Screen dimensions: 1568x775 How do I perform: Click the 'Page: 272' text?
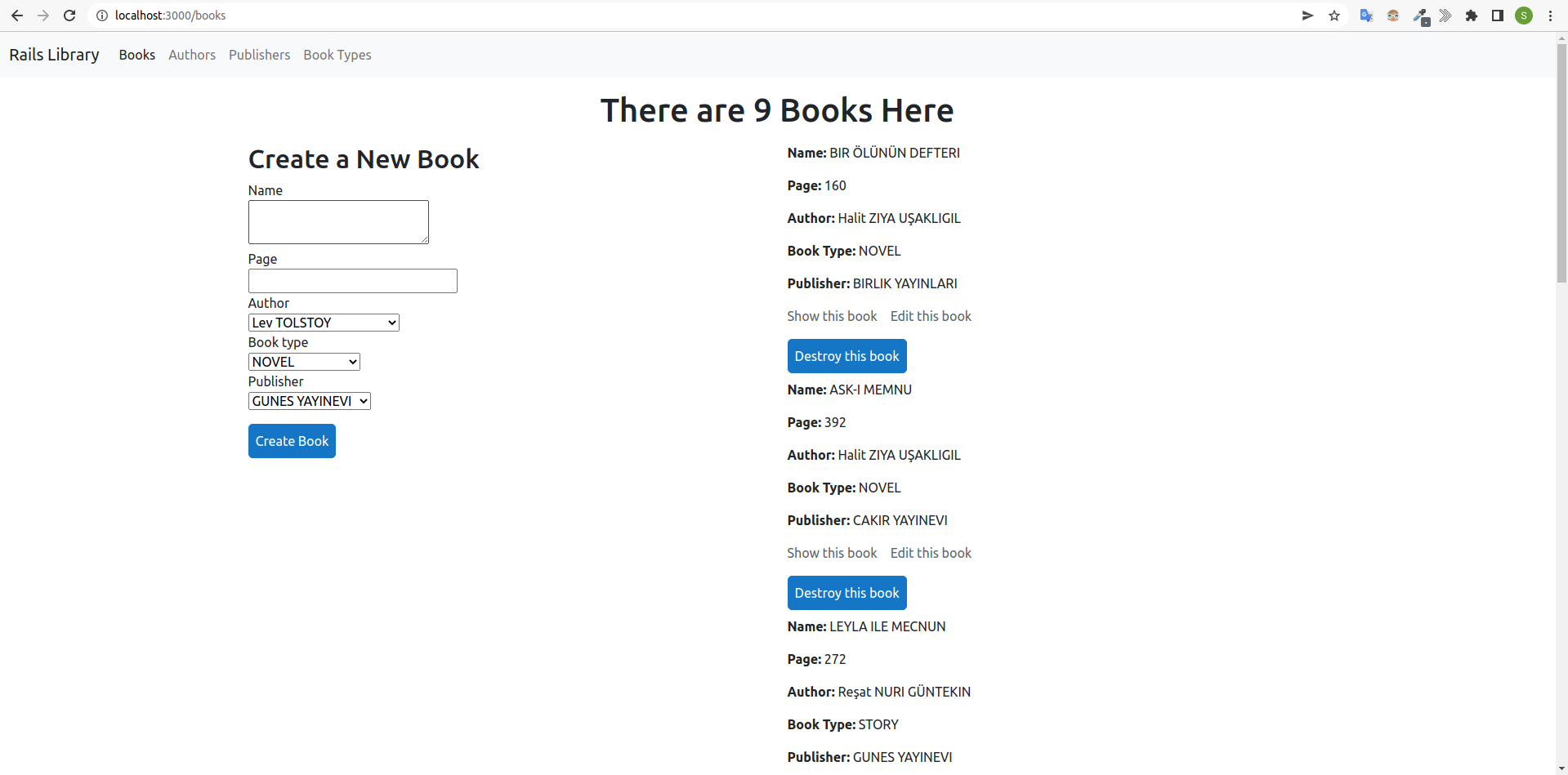[x=817, y=659]
